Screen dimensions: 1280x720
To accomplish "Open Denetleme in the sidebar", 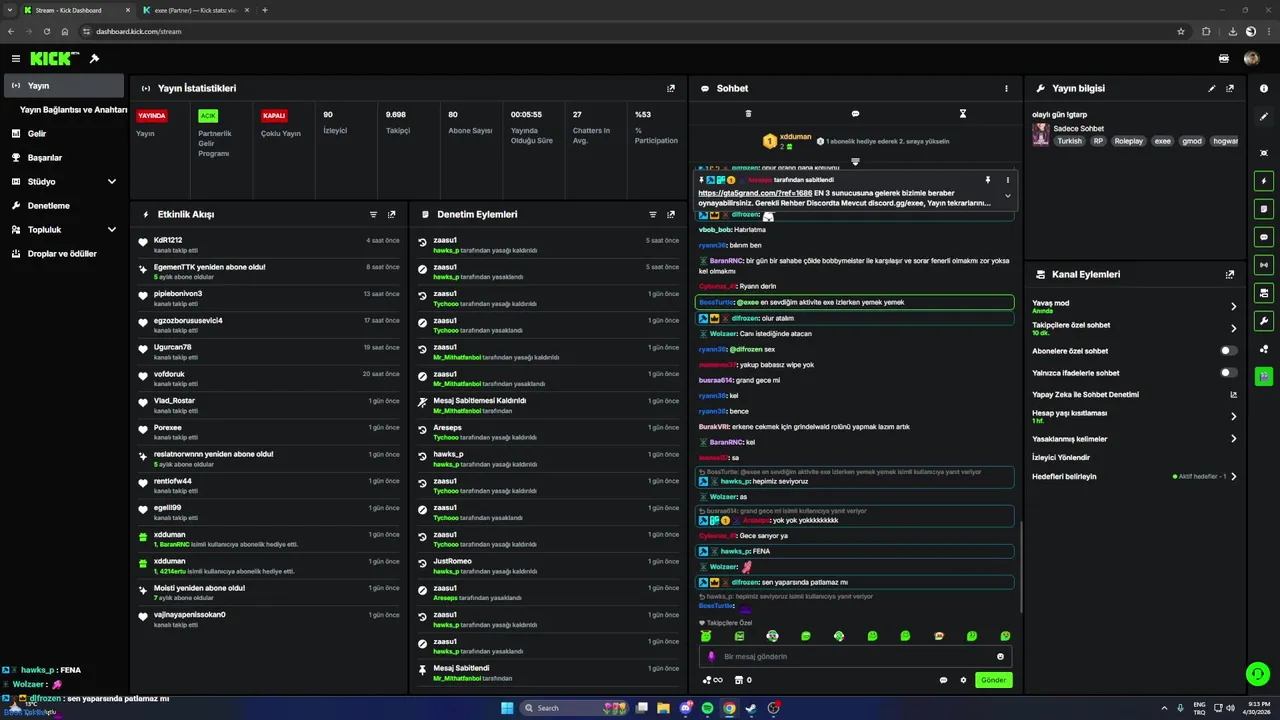I will click(x=64, y=206).
